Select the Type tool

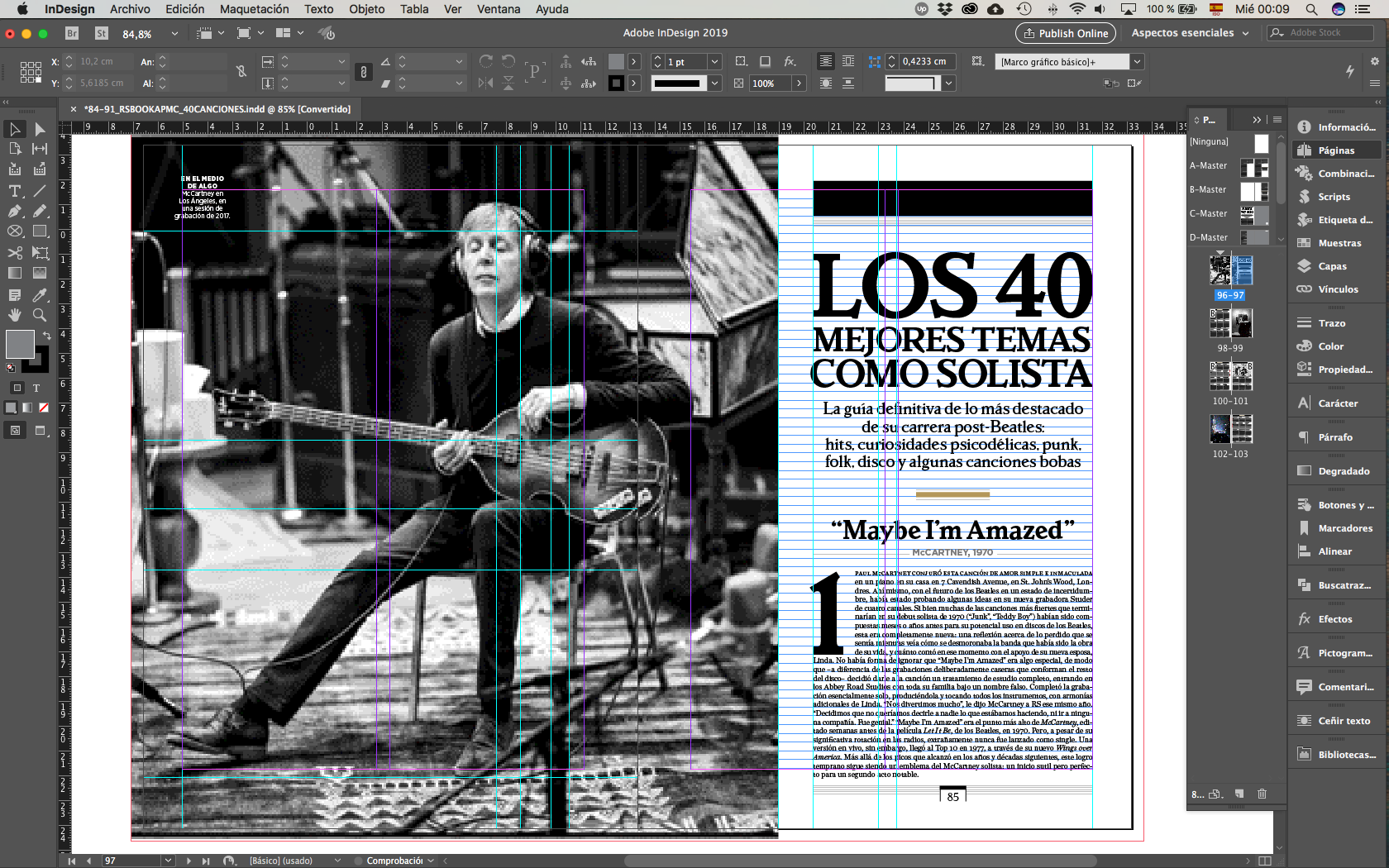pyautogui.click(x=15, y=191)
